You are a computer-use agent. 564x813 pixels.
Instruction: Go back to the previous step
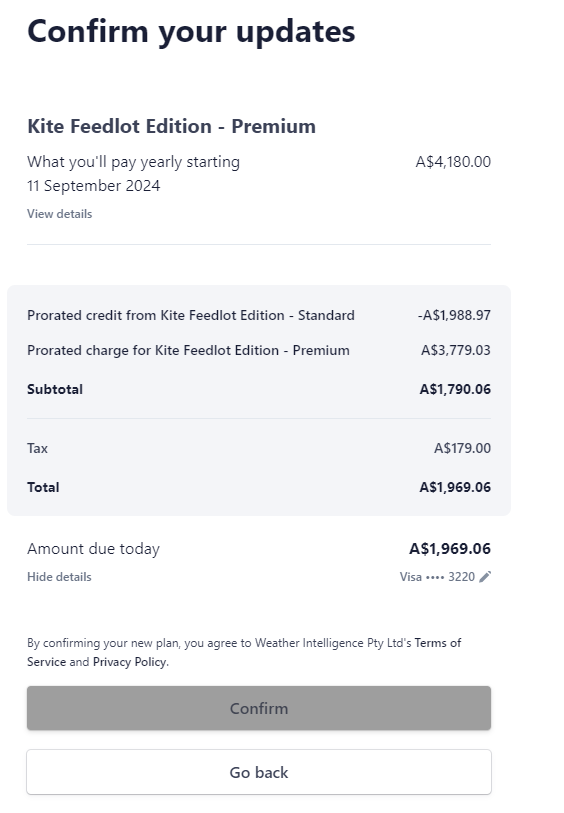coord(259,772)
